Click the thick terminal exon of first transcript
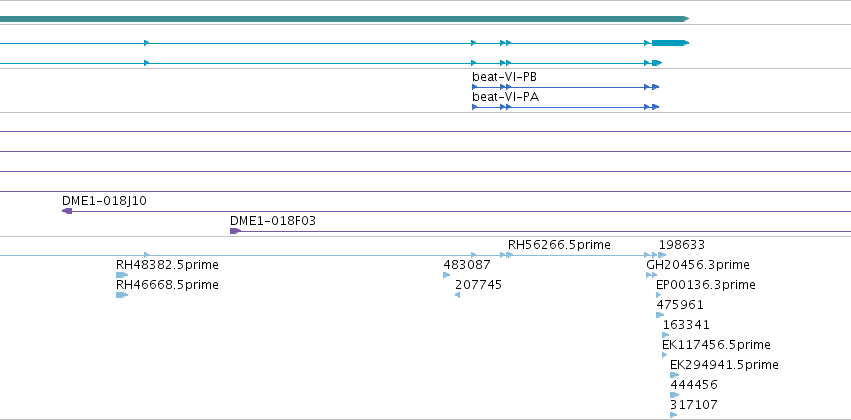This screenshot has height=420, width=851. click(x=670, y=43)
